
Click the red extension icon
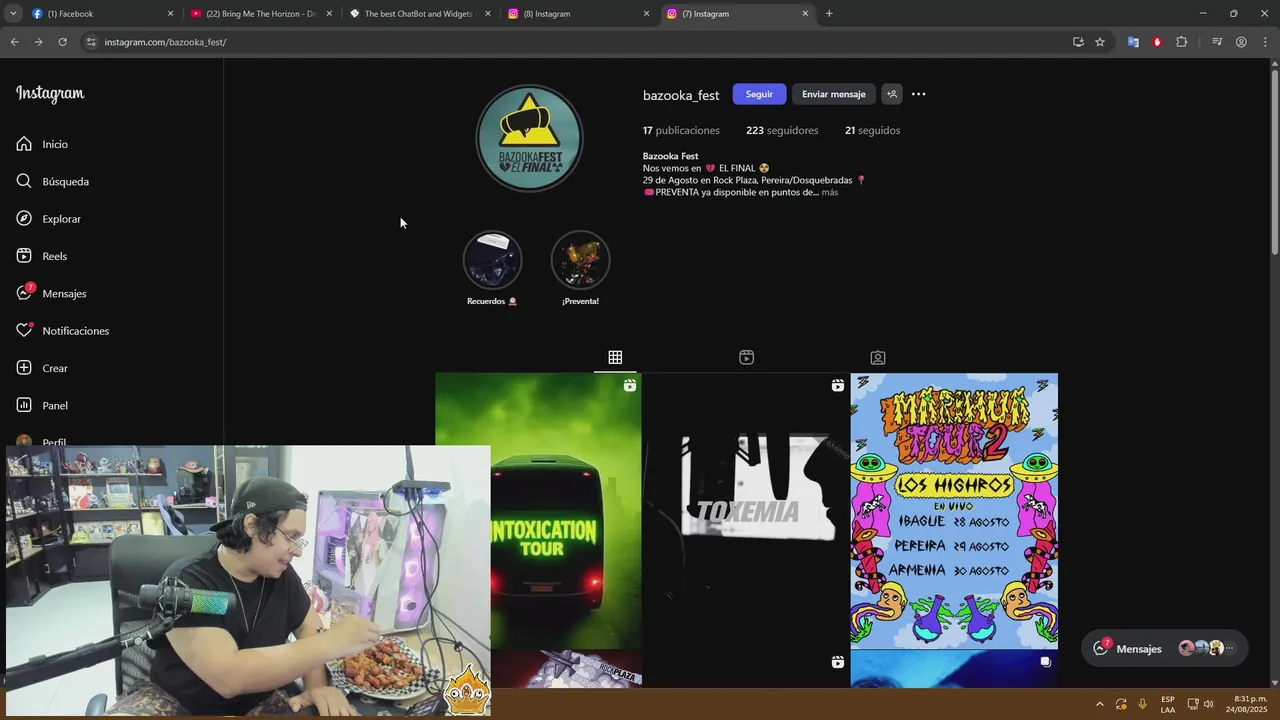click(1157, 42)
